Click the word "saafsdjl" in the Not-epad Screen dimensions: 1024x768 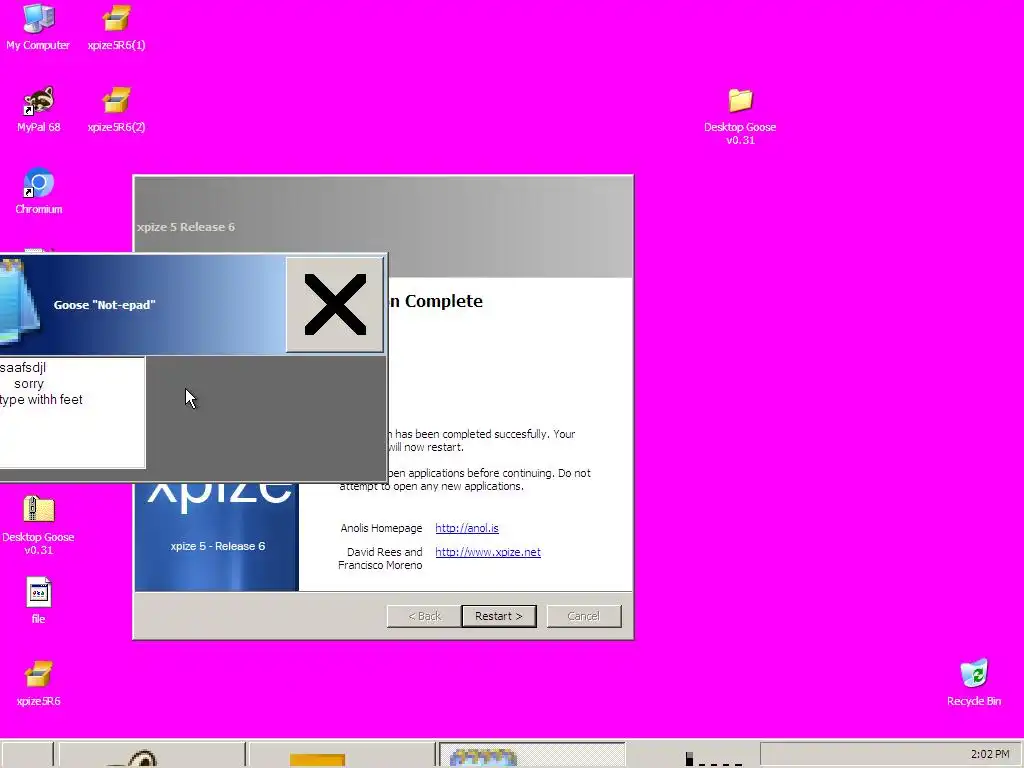23,368
